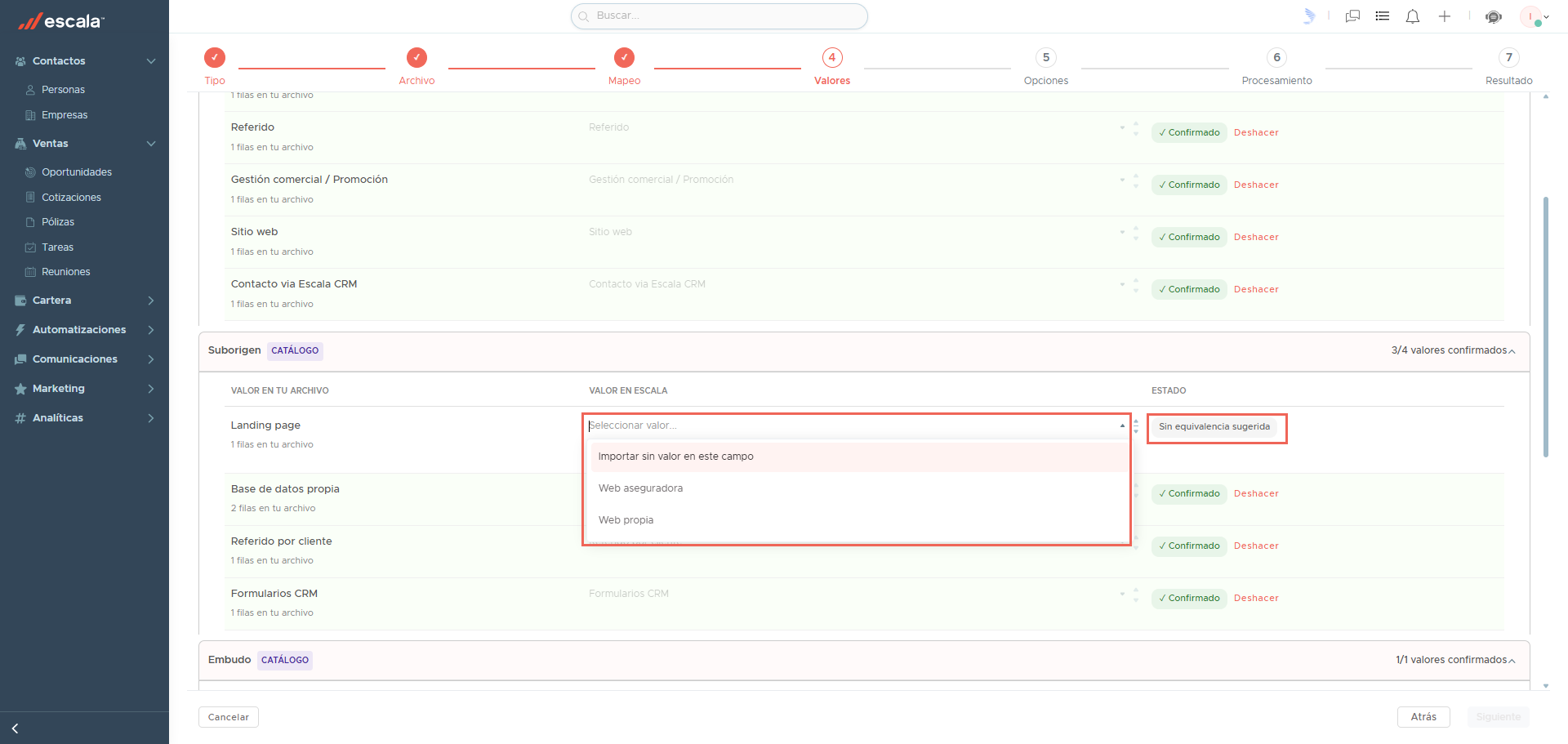1568x744 pixels.
Task: Click the page vertical scrollbar thumb
Action: [x=1546, y=327]
